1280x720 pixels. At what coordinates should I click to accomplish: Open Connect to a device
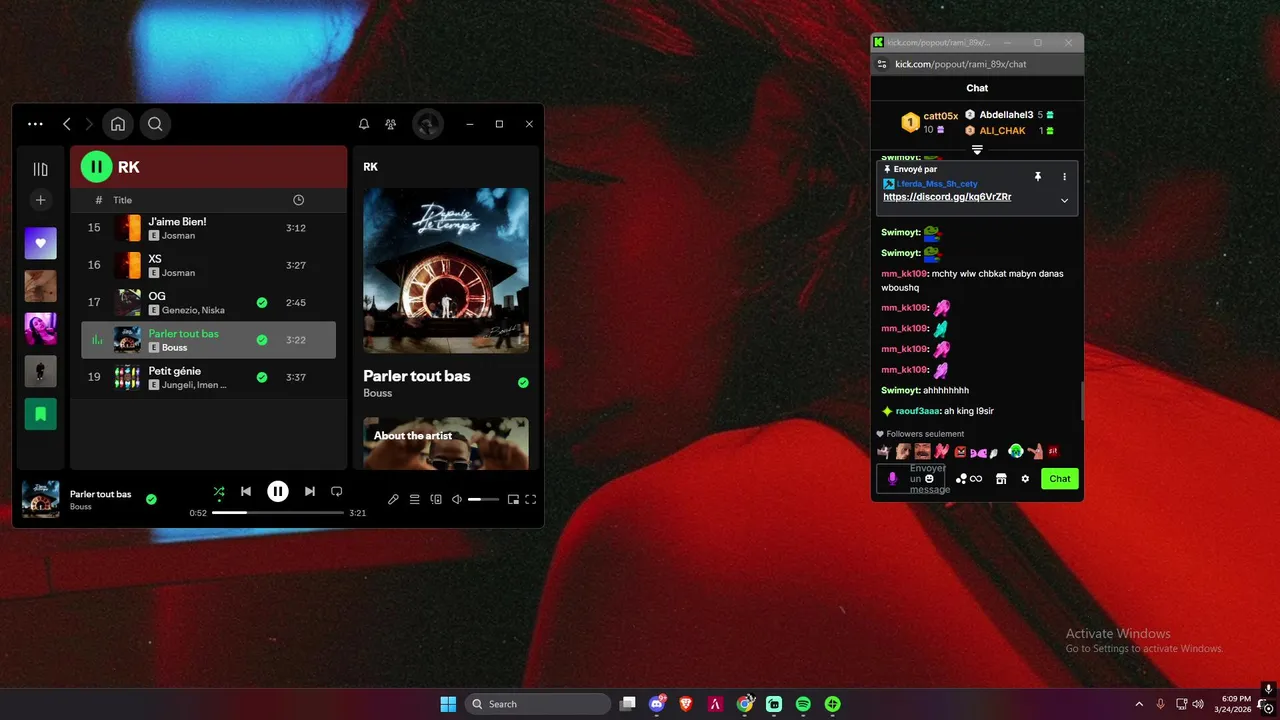coord(436,499)
